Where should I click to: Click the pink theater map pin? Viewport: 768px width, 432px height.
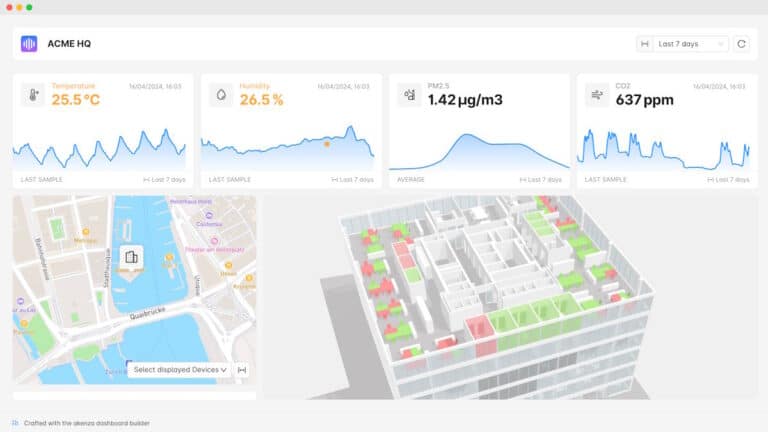click(x=214, y=241)
